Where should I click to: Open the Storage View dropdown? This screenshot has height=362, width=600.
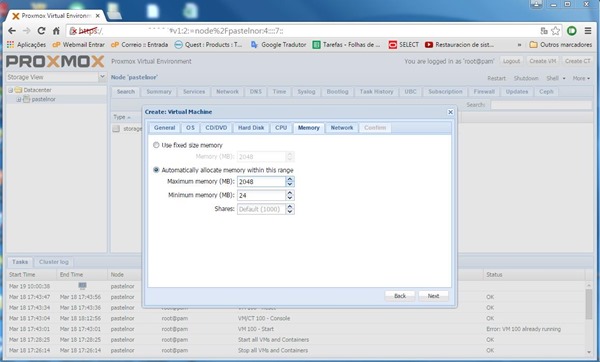[x=102, y=77]
